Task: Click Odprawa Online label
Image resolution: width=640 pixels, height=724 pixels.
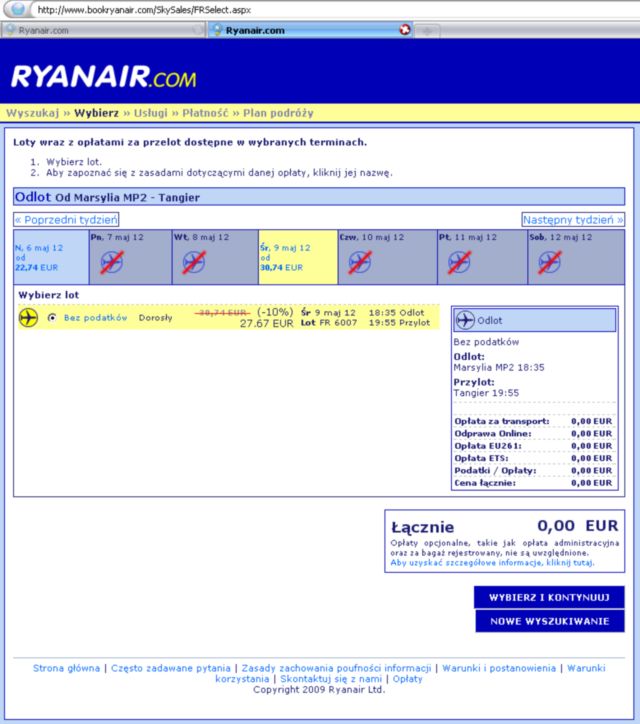Action: (x=493, y=434)
